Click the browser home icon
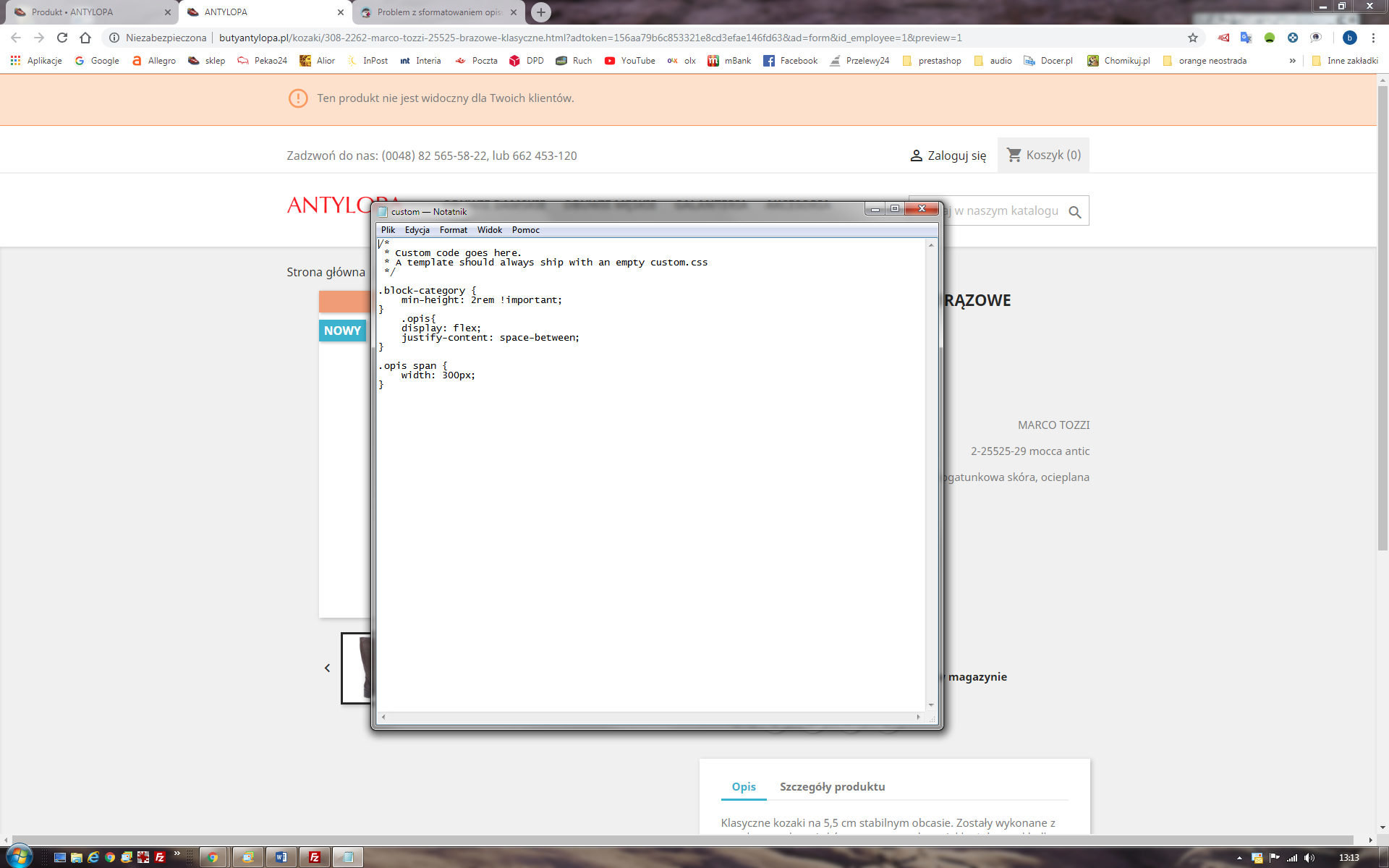Image resolution: width=1389 pixels, height=868 pixels. pyautogui.click(x=85, y=38)
